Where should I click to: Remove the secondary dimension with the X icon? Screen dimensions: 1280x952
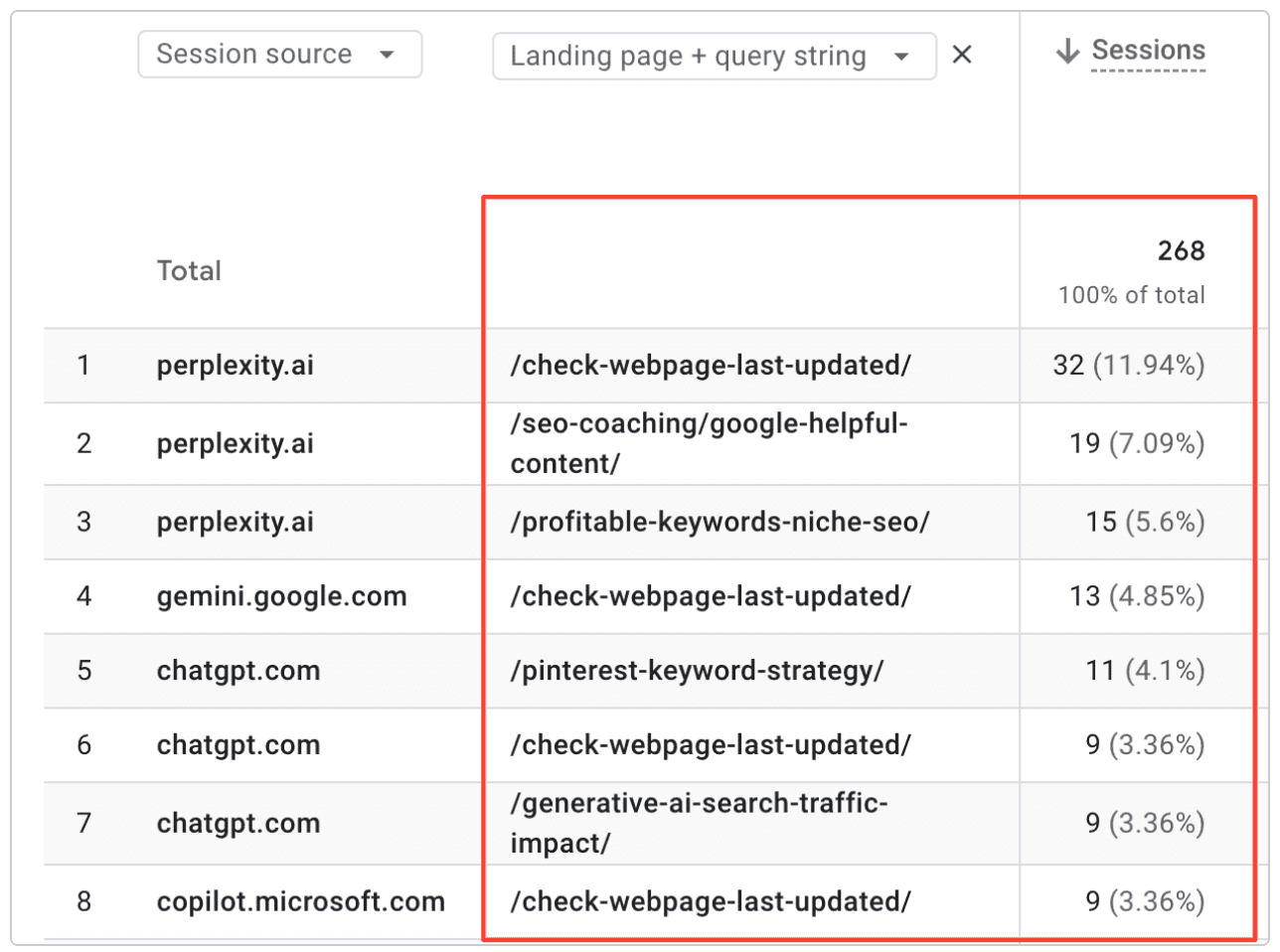(x=962, y=55)
